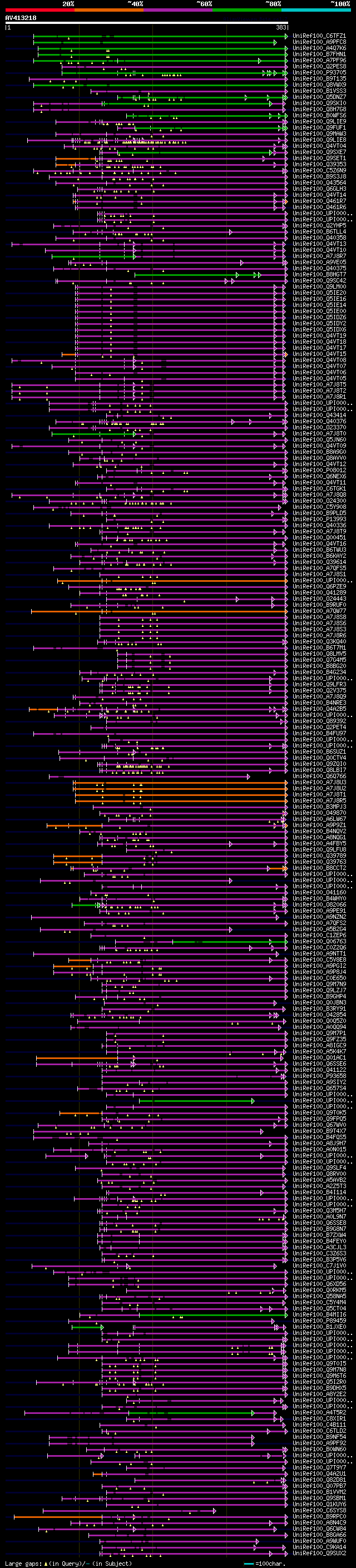Click the orange ~40% identity legend bar

pos(109,10)
